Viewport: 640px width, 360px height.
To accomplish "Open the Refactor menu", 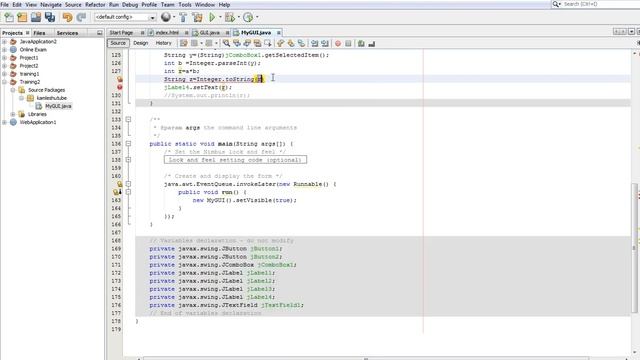I will (x=95, y=4).
